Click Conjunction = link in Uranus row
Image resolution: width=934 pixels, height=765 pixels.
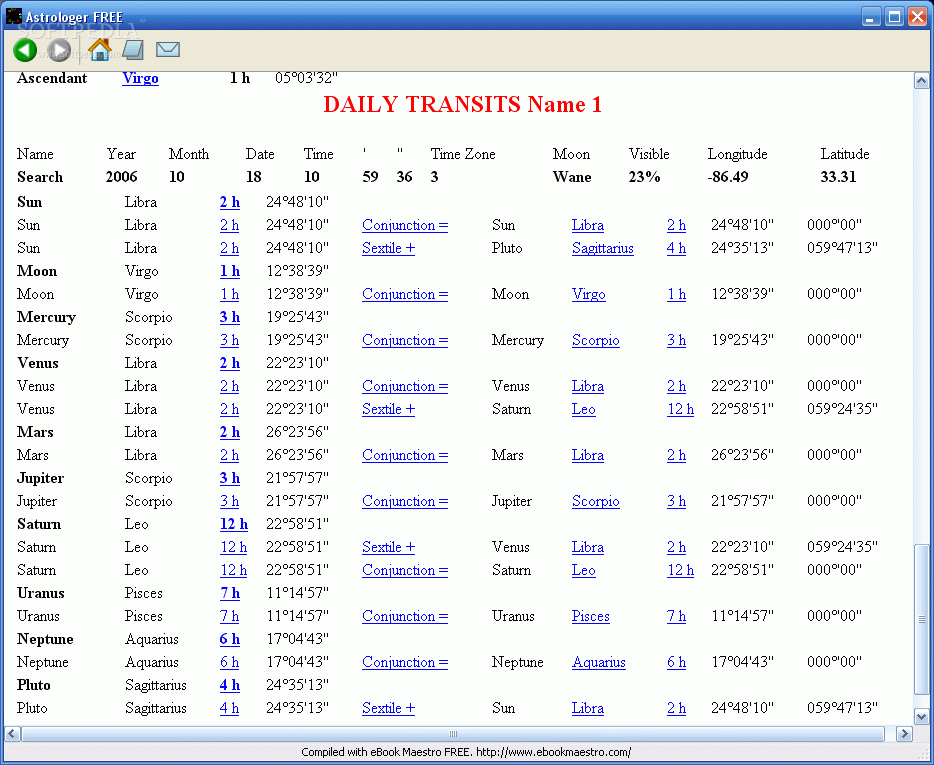405,616
